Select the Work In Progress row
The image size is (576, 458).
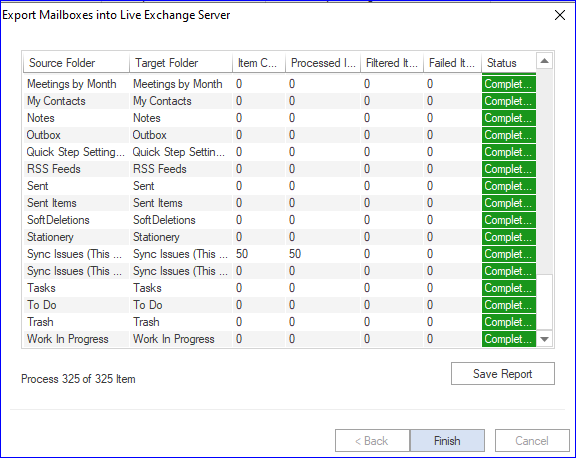point(280,339)
